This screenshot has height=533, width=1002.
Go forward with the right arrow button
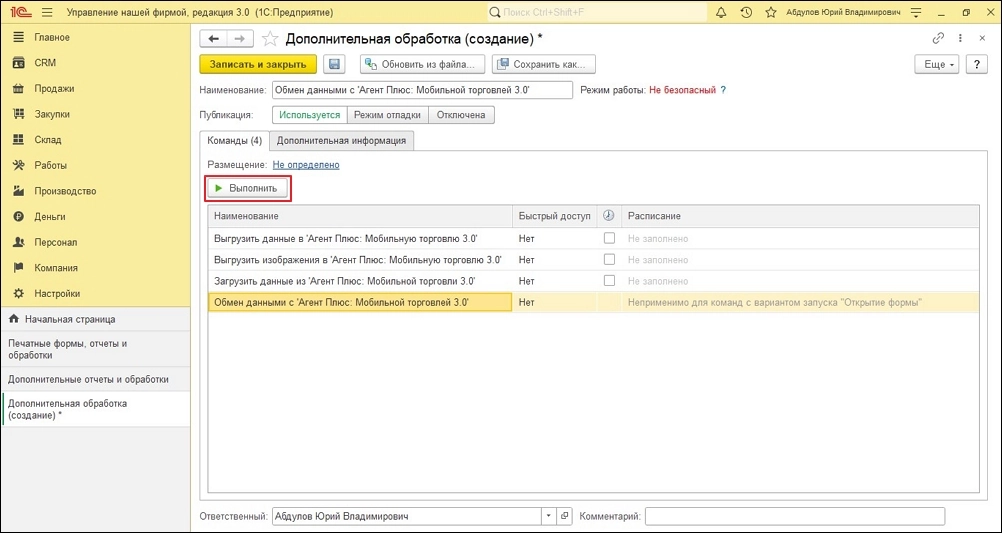point(240,39)
